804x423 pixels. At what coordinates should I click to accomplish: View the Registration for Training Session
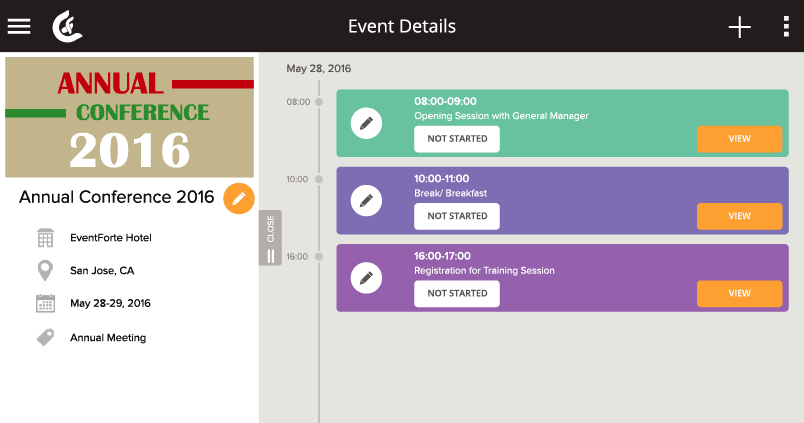tap(739, 294)
